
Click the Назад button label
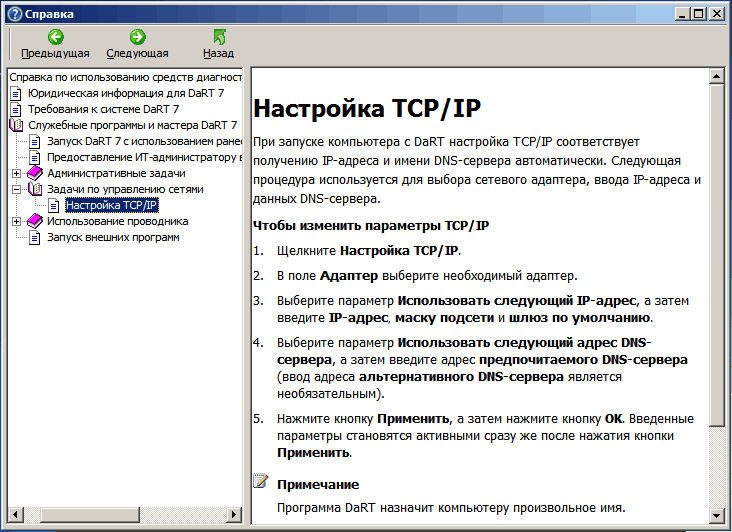[x=218, y=53]
